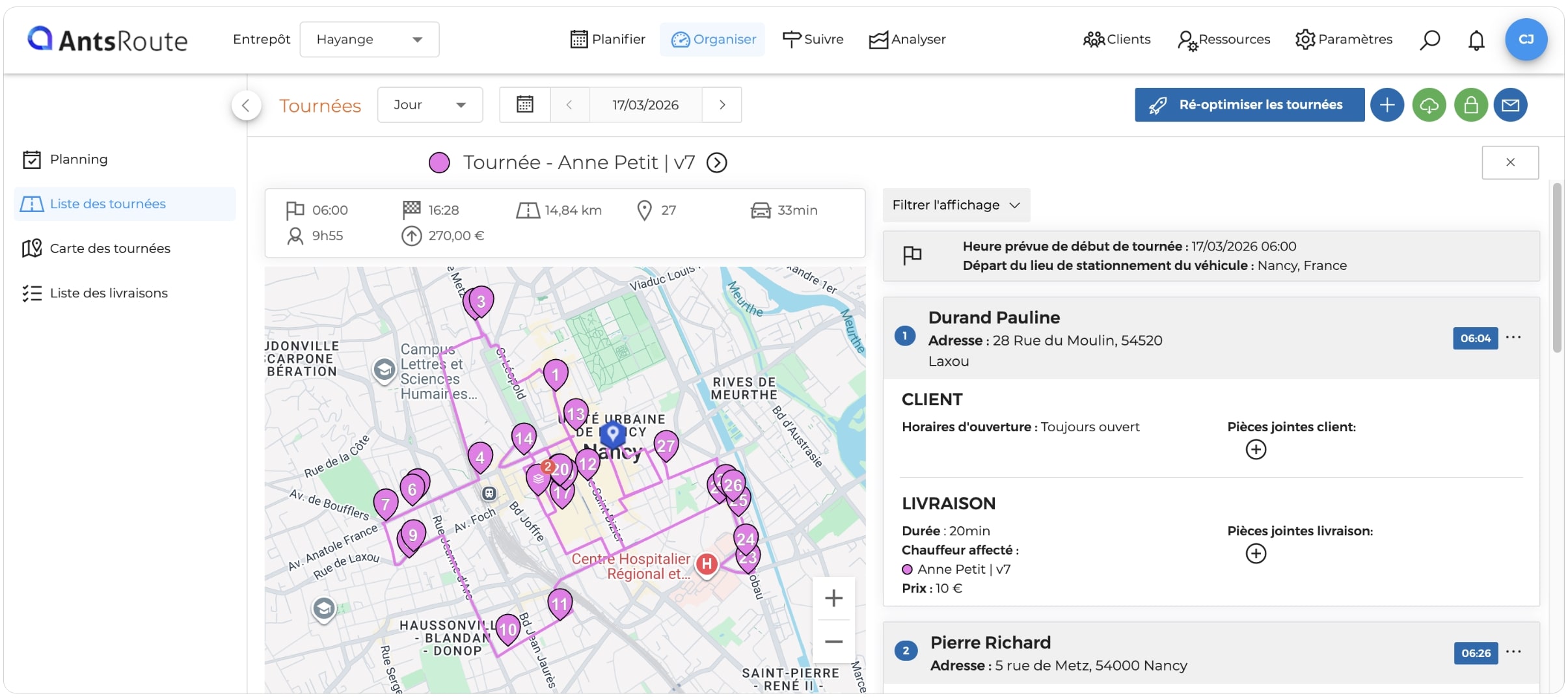Zoom in on the map

(x=833, y=598)
